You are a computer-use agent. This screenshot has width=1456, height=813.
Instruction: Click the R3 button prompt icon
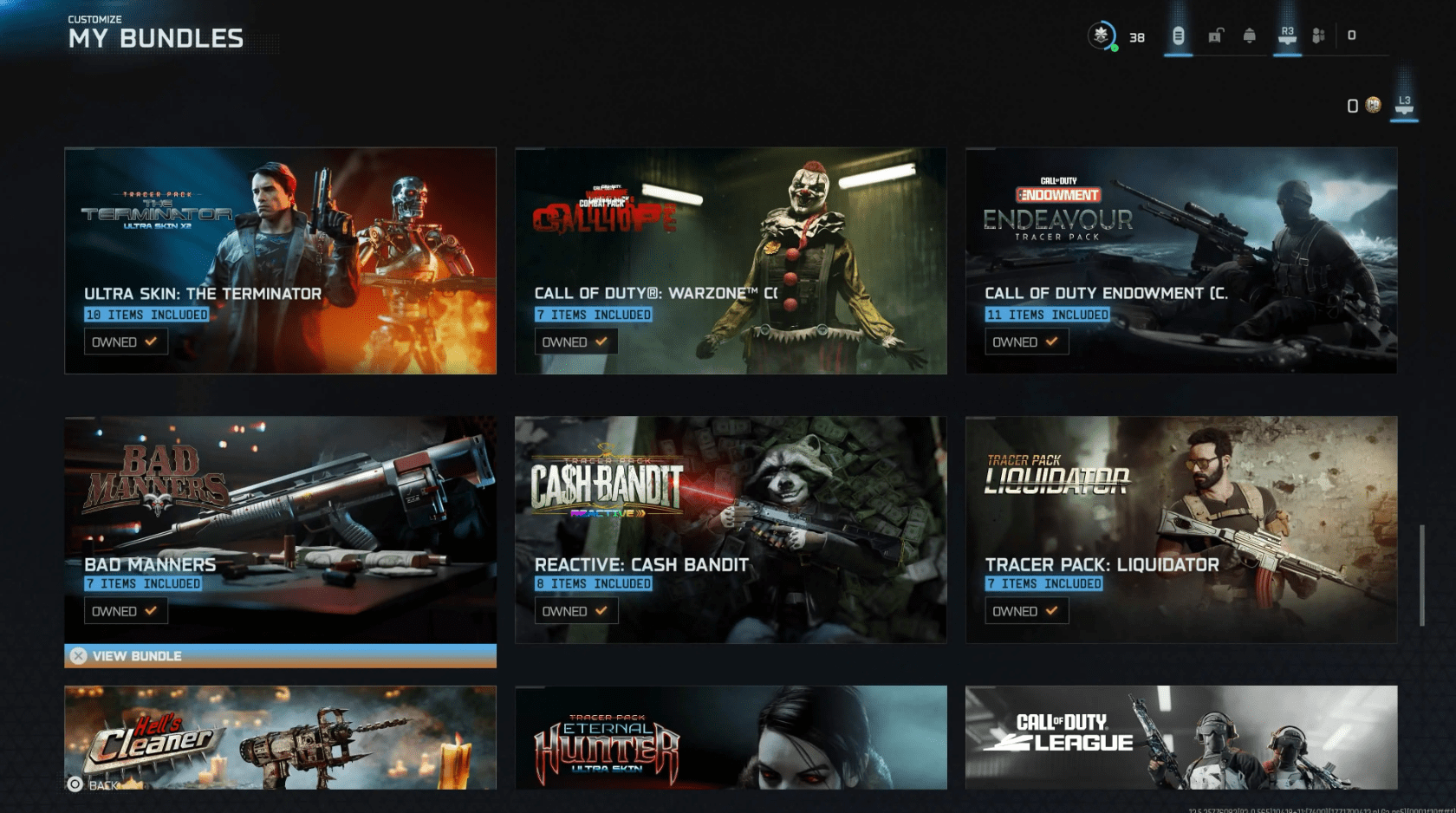point(1287,36)
